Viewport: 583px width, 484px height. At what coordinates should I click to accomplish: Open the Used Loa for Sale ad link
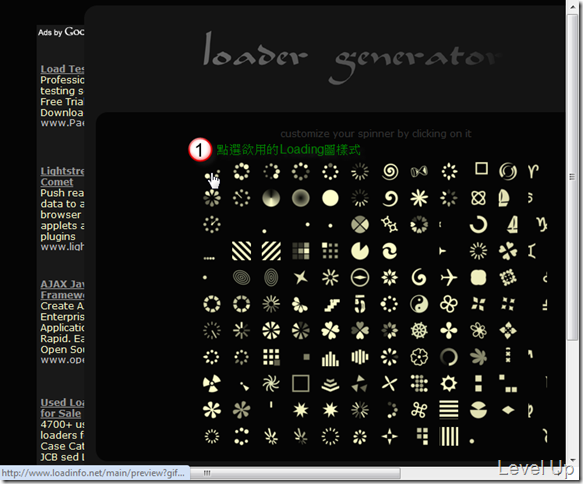(x=62, y=408)
